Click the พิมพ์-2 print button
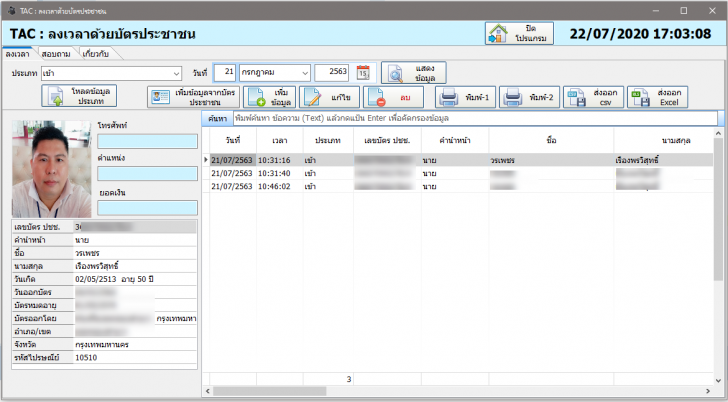728x402 pixels. 529,97
